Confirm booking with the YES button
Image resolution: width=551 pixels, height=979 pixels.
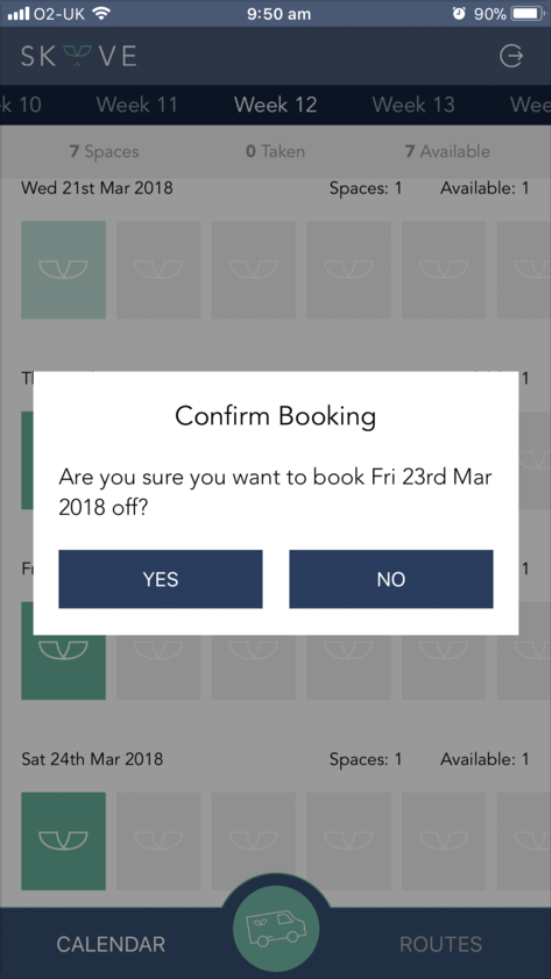tap(160, 579)
